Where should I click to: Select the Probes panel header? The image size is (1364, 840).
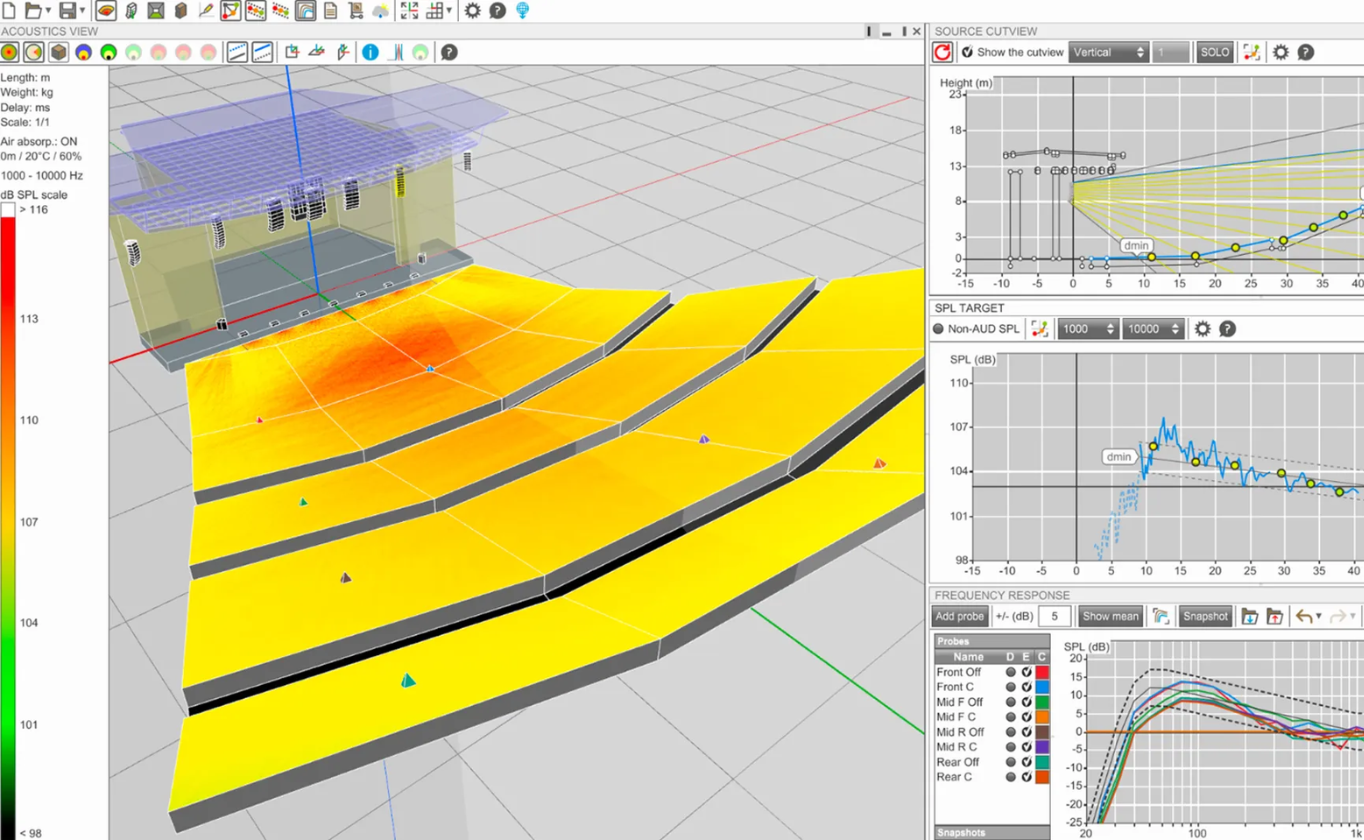point(991,642)
